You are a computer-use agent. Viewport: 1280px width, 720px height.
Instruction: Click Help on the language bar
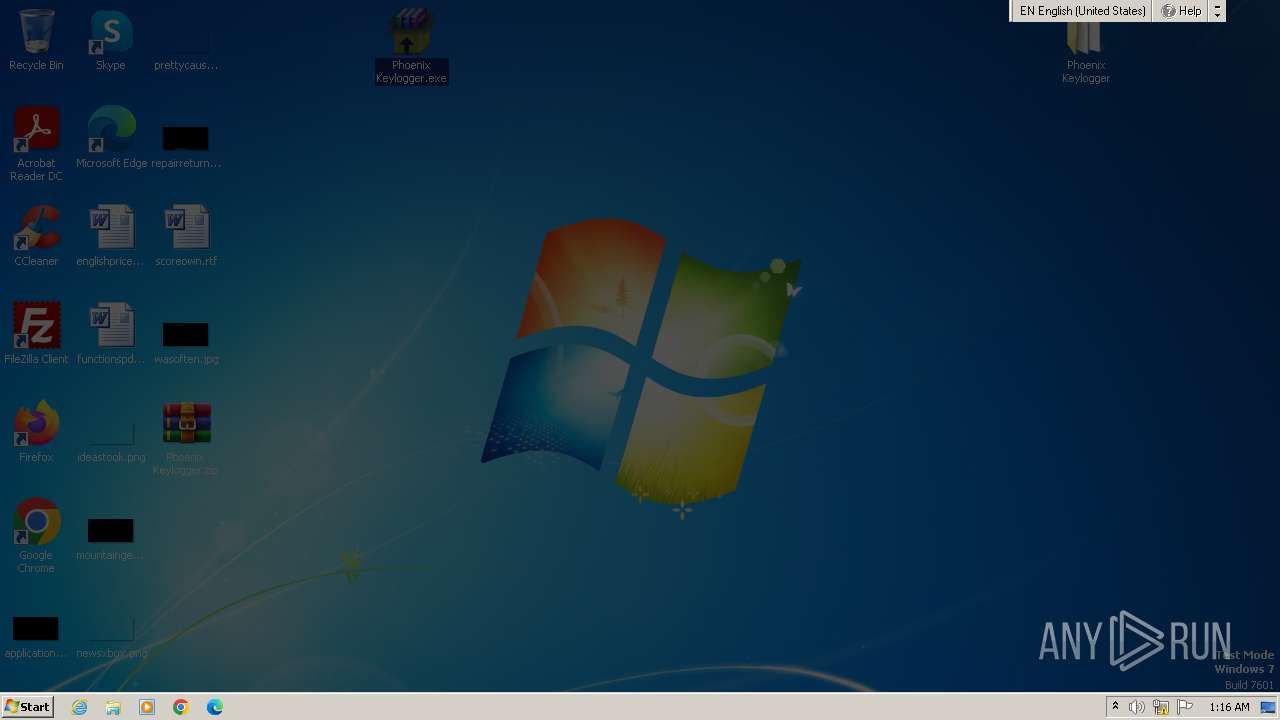pos(1181,11)
